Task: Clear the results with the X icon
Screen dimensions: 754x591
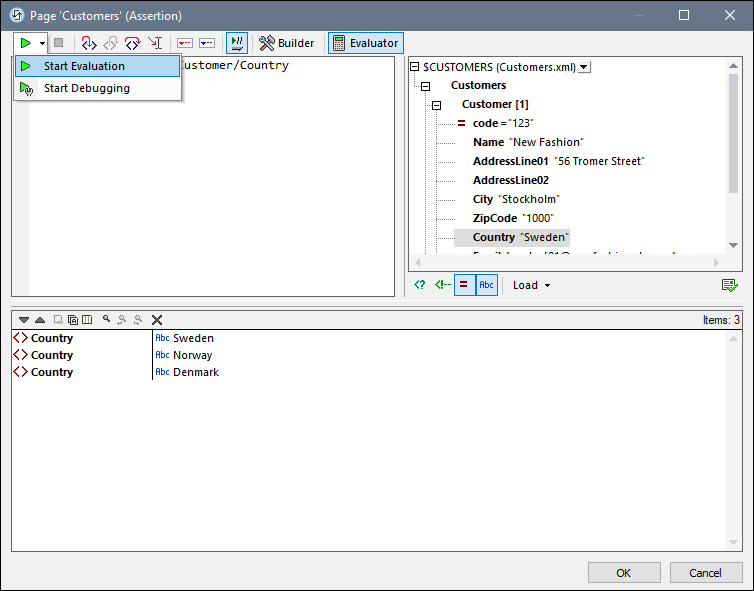Action: point(157,320)
